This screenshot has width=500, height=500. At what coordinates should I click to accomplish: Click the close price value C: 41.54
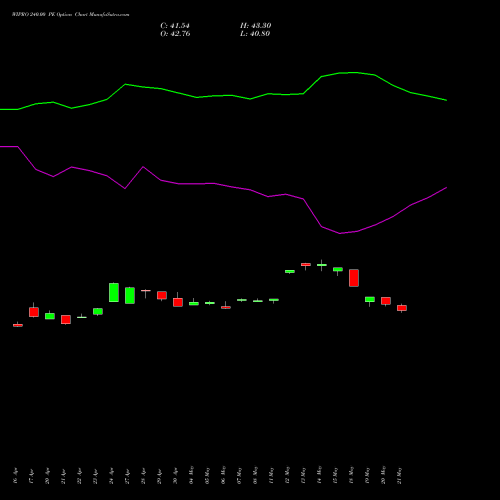[x=175, y=26]
